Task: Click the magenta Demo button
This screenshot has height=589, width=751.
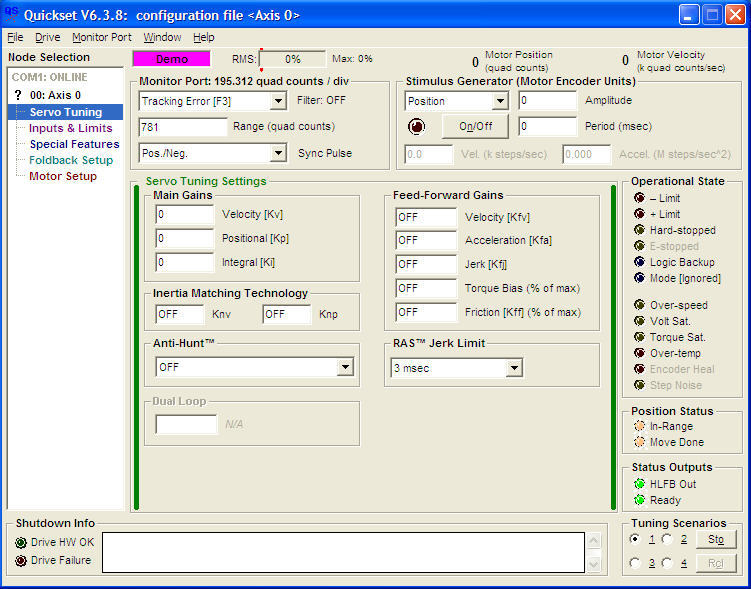Action: pyautogui.click(x=171, y=59)
